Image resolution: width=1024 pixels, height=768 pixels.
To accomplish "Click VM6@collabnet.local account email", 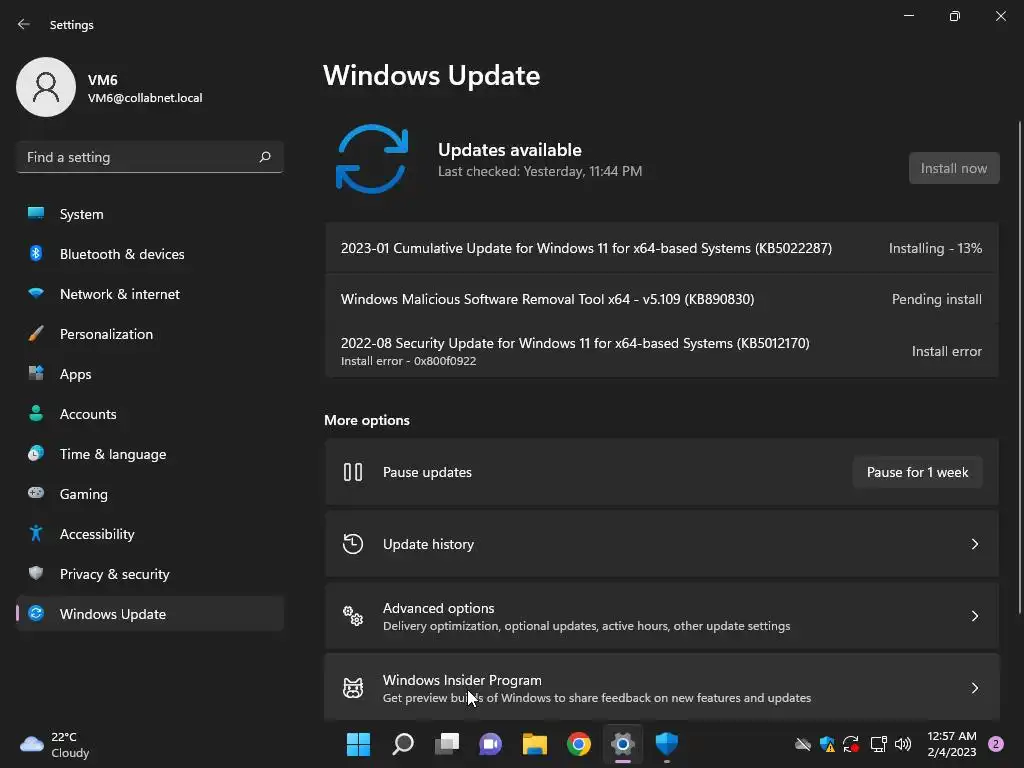I will coord(145,98).
